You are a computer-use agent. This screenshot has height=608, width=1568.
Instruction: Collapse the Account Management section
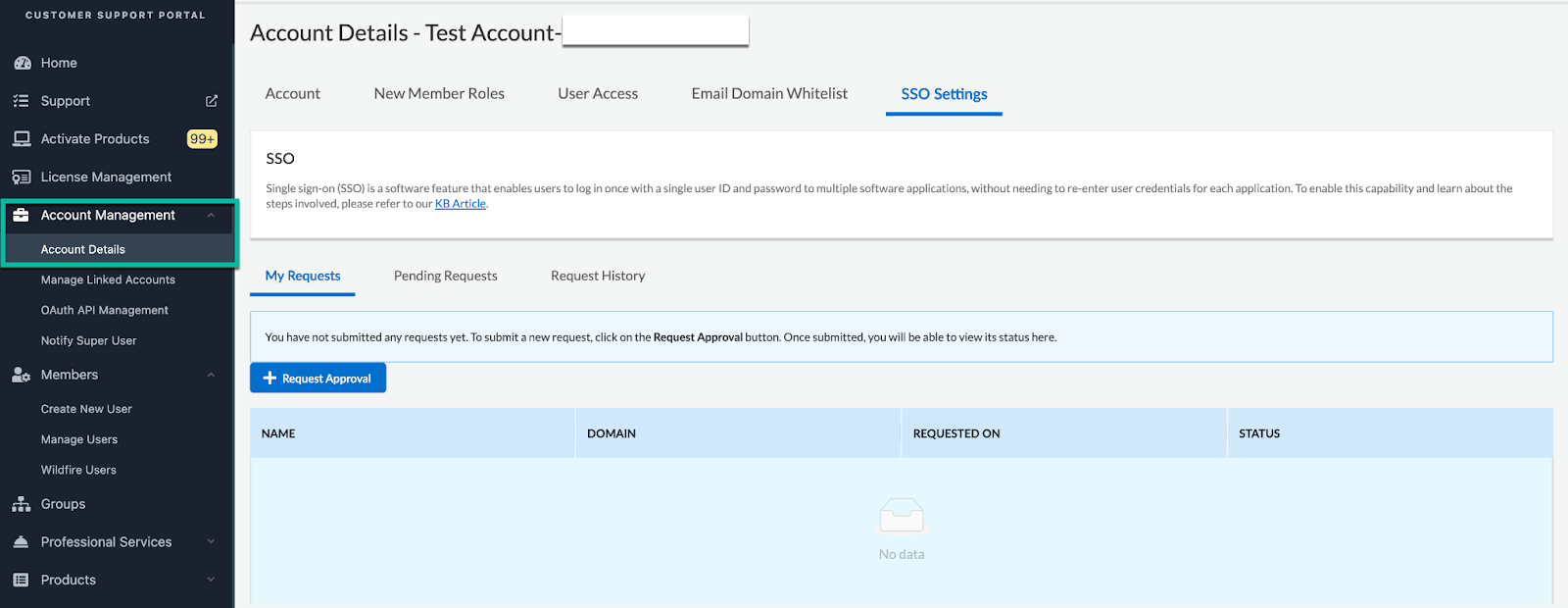tap(211, 216)
